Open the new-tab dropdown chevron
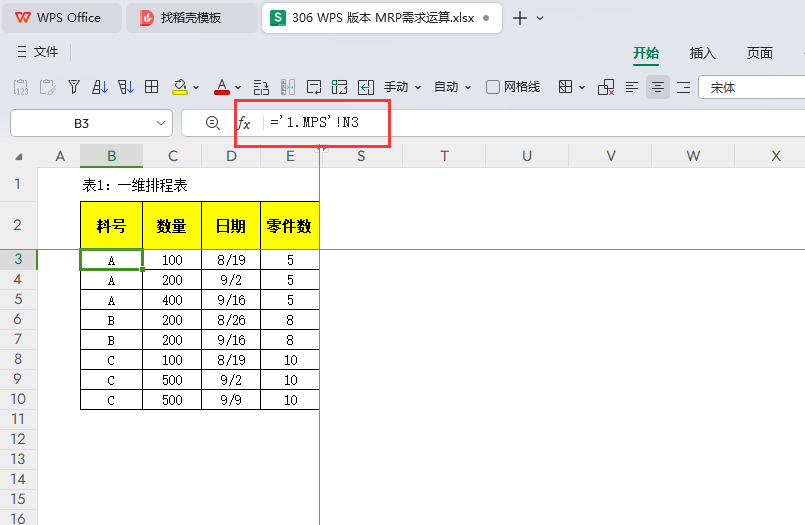Viewport: 805px width, 525px height. pyautogui.click(x=540, y=18)
